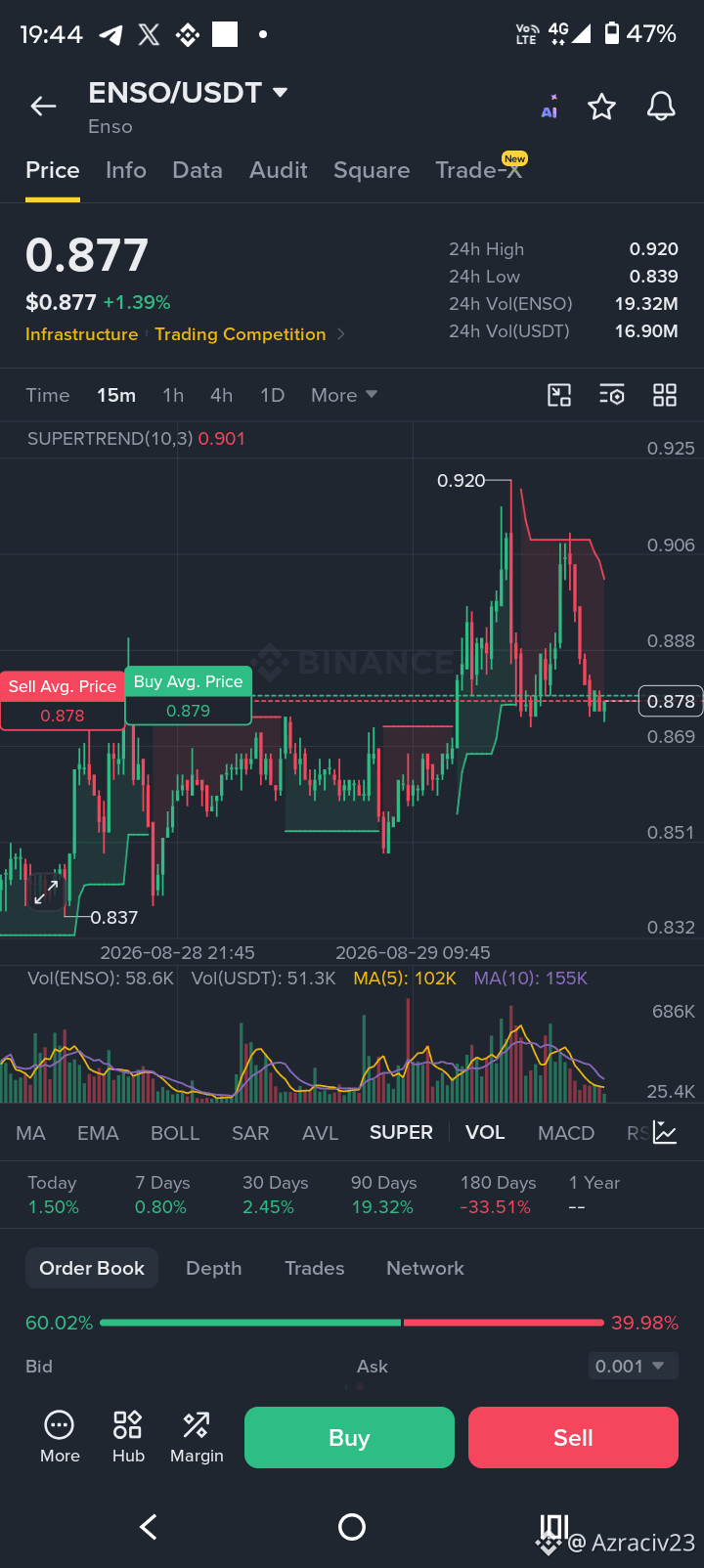The height and width of the screenshot is (1568, 704).
Task: Tap the bid/ask ratio bar
Action: [x=352, y=1323]
